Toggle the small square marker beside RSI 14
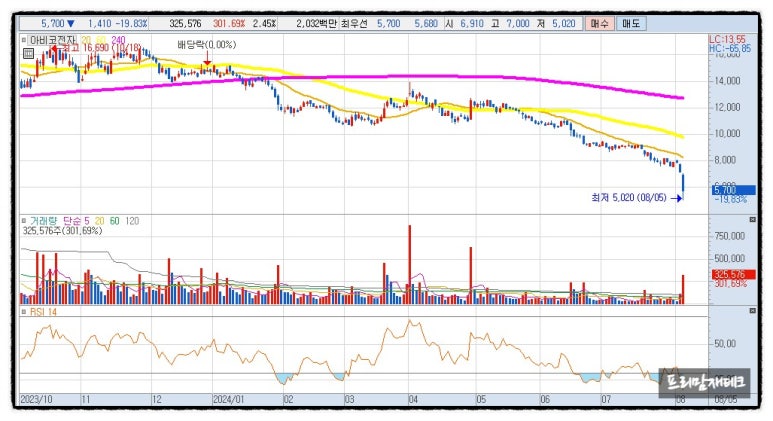The height and width of the screenshot is (421, 773). (x=24, y=312)
